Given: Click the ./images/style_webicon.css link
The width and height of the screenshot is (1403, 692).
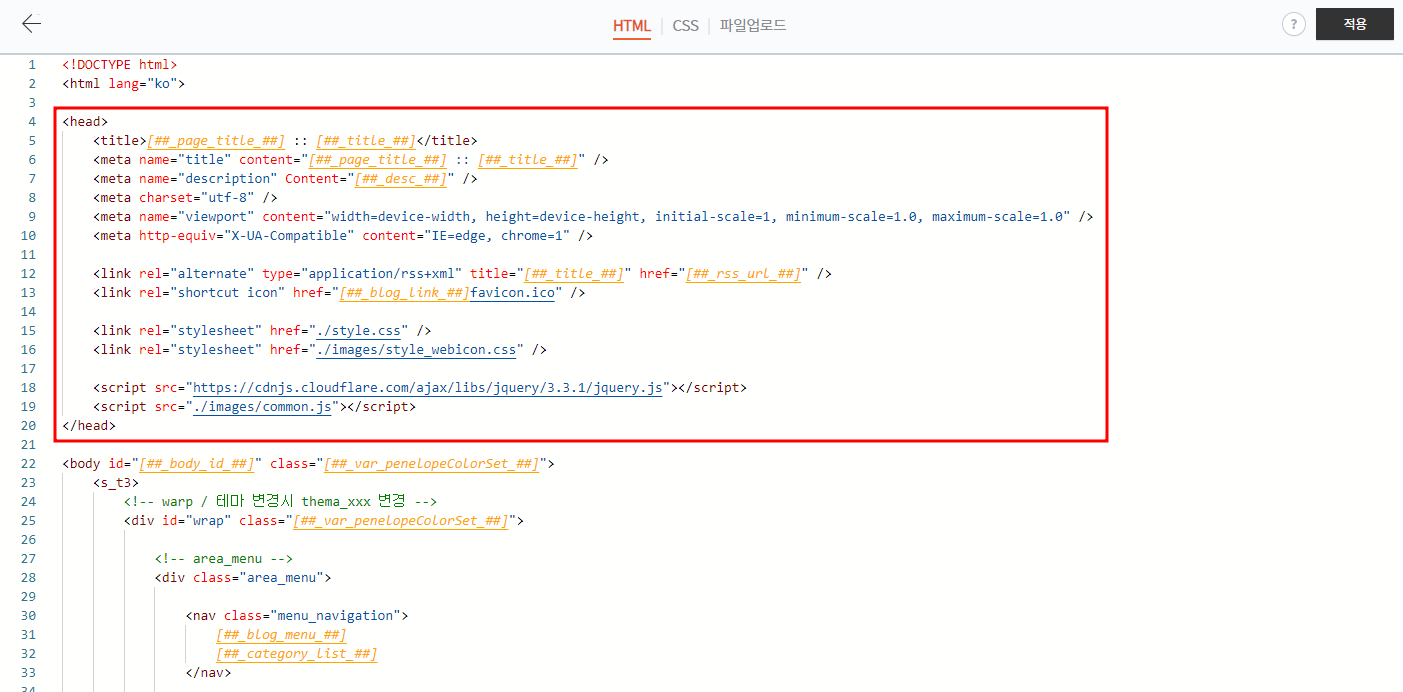Looking at the screenshot, I should tap(416, 350).
